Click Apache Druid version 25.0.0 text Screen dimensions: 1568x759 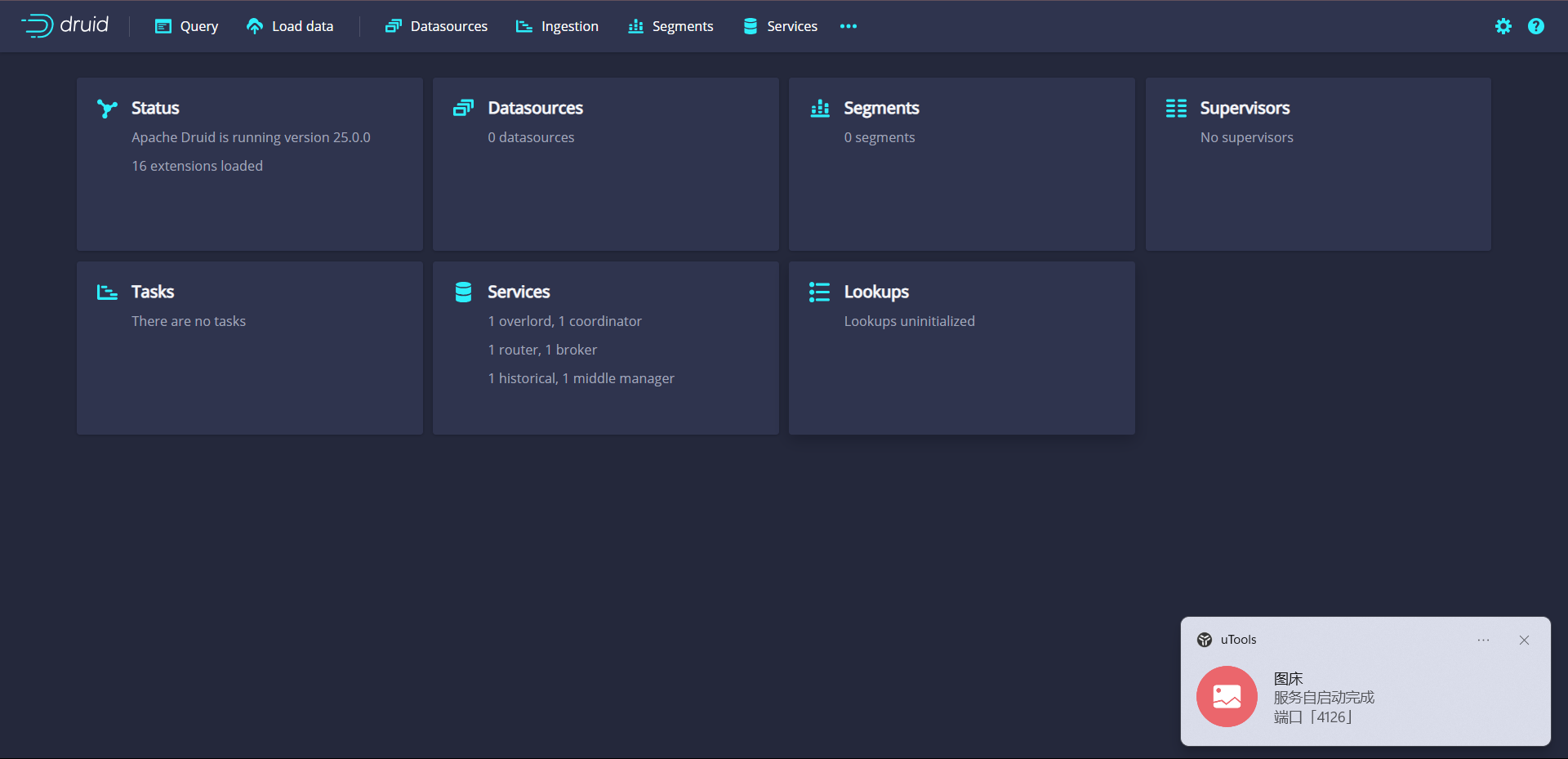(x=251, y=137)
